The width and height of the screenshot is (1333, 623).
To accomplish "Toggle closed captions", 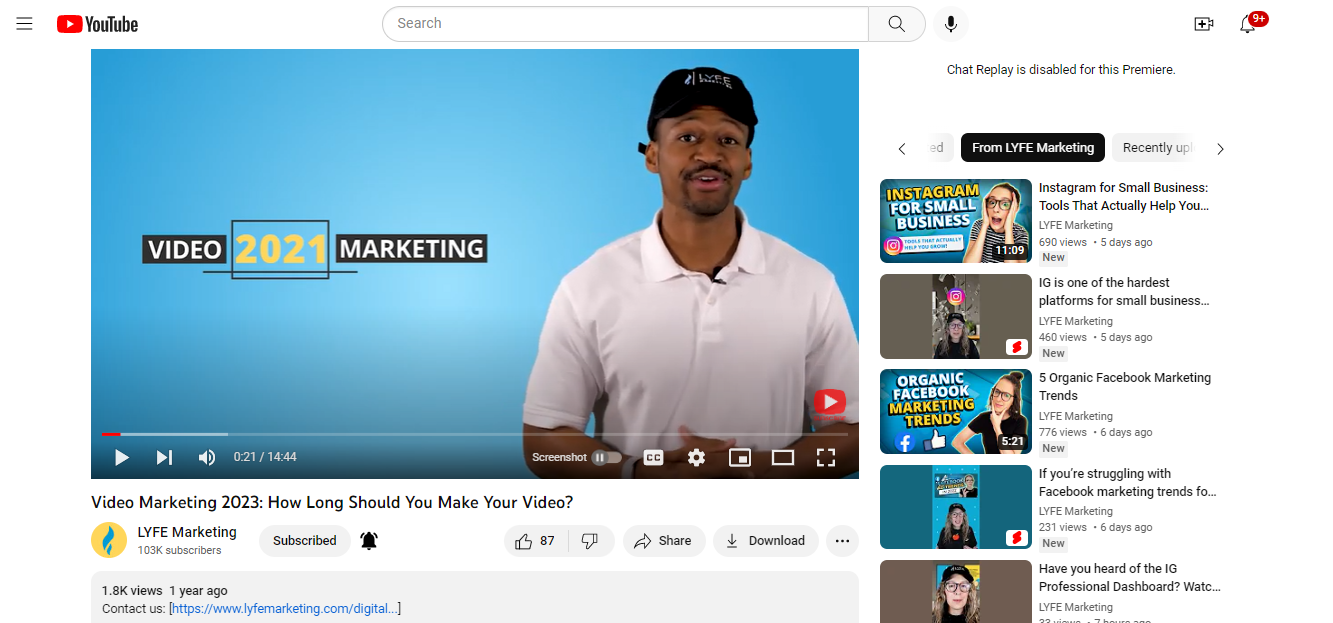I will tap(653, 457).
